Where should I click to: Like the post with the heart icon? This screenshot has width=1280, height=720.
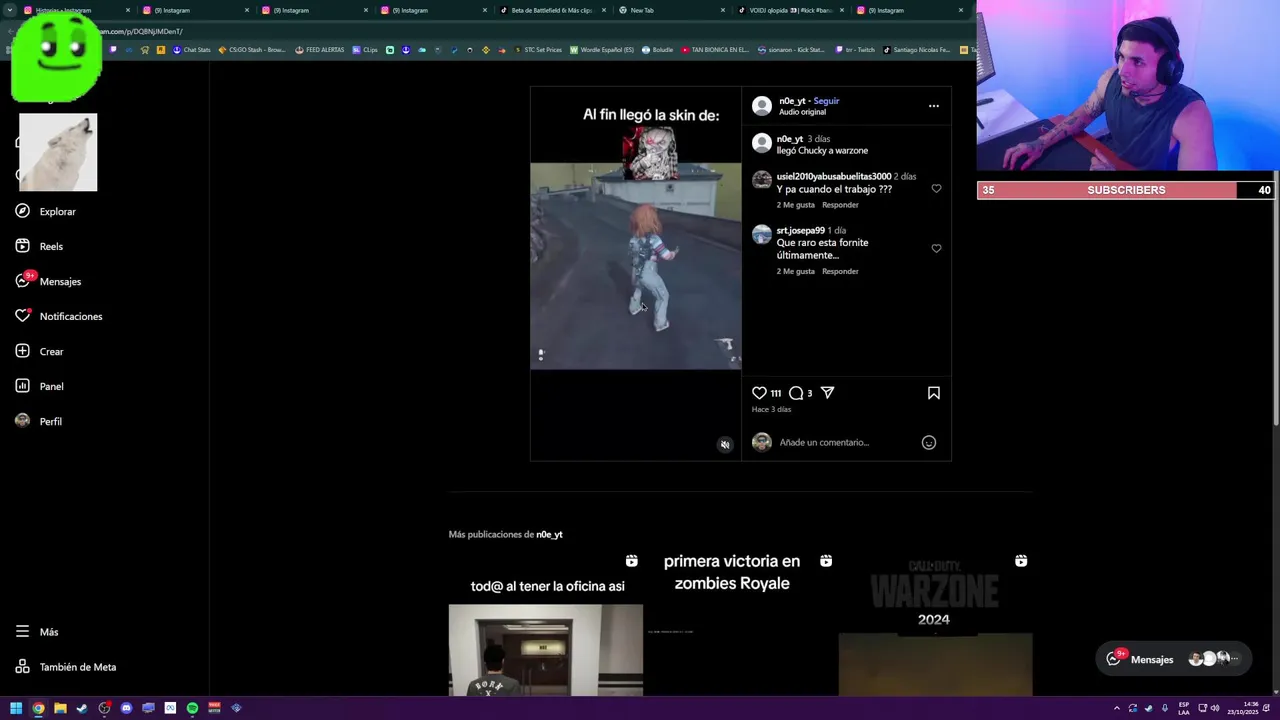point(759,393)
